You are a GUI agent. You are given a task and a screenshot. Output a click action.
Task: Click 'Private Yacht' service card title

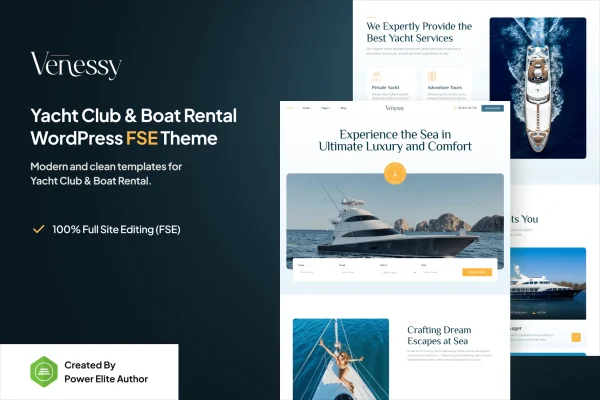click(x=385, y=87)
